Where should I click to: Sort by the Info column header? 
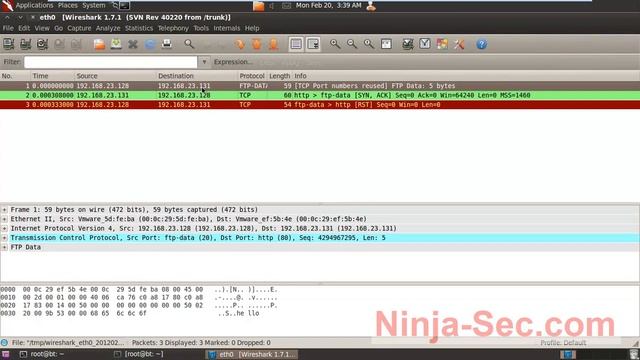click(x=466, y=76)
